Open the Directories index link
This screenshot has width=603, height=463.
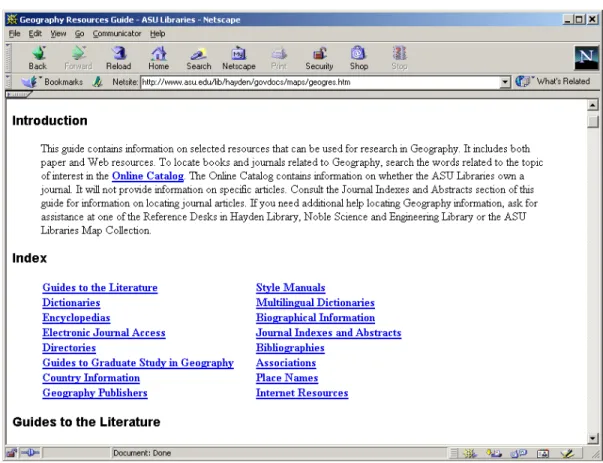69,348
